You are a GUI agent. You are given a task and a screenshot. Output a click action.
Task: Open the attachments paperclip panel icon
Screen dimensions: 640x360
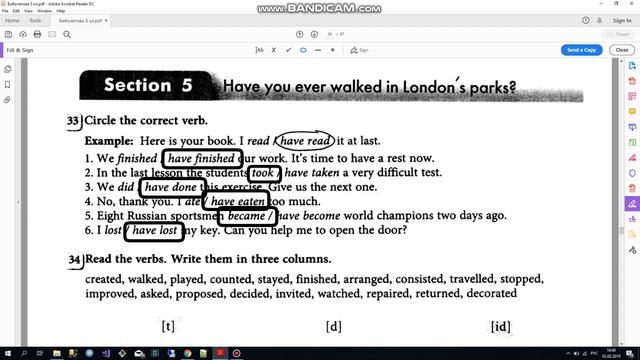(x=7, y=100)
